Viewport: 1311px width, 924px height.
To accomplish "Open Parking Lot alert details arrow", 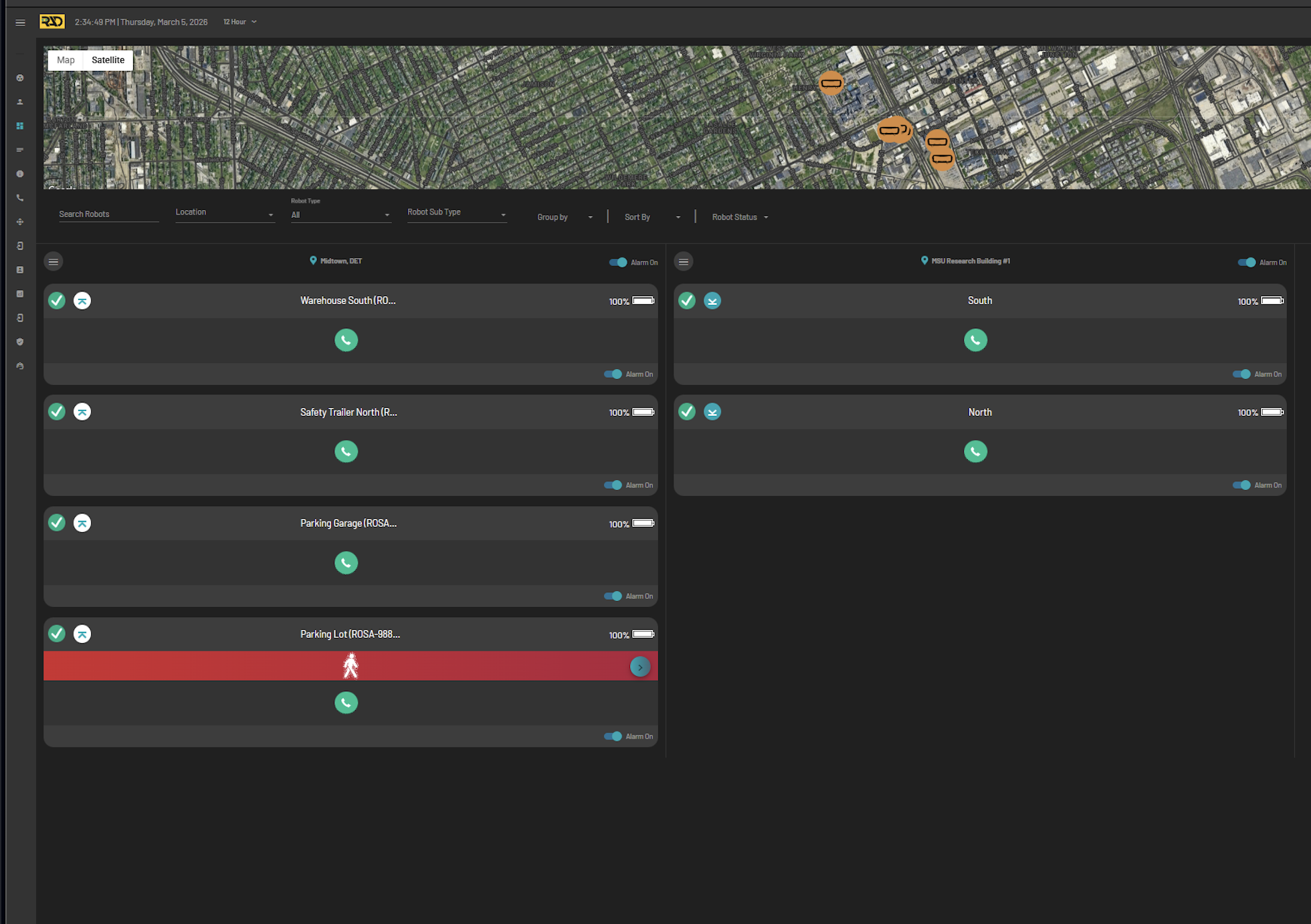I will point(640,667).
